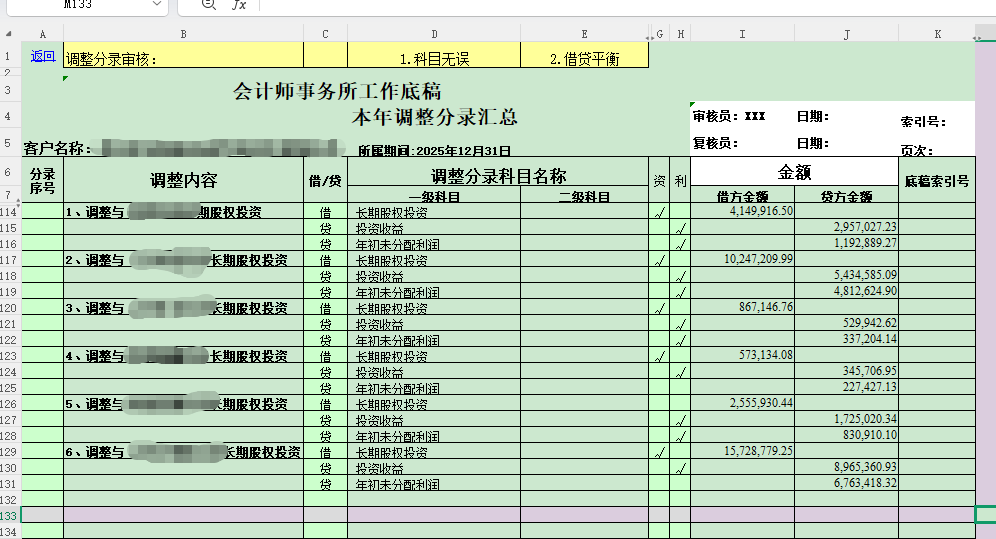996x539 pixels.
Task: Click the select-all corner triangle of the sheet
Action: pyautogui.click(x=10, y=34)
